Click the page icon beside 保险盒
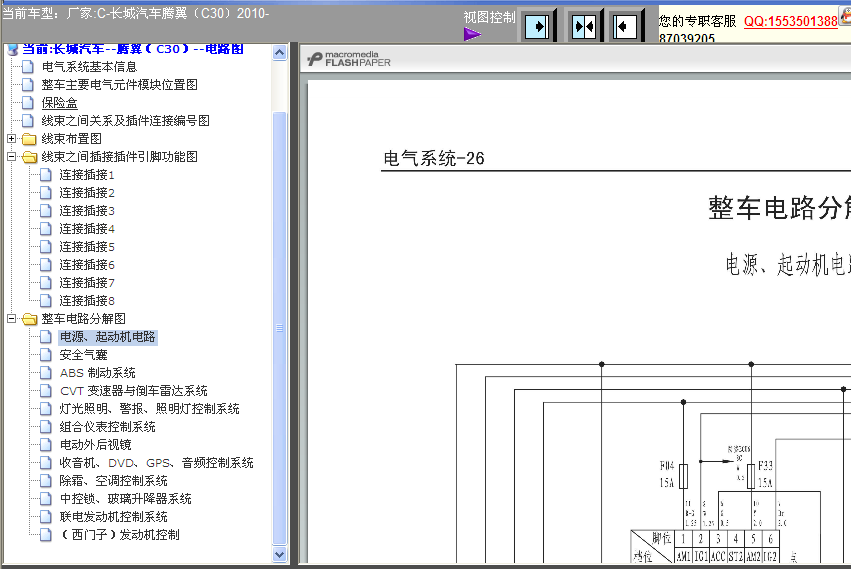Image resolution: width=851 pixels, height=569 pixels. coord(27,103)
